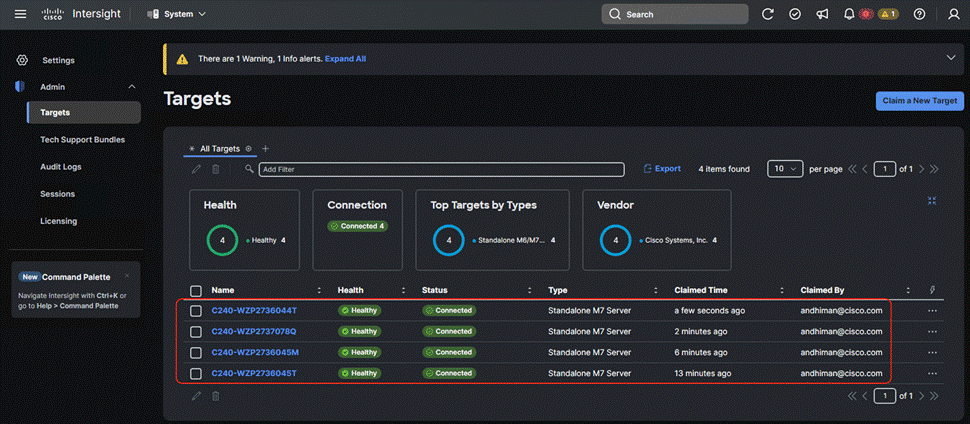Open Audit Logs in sidebar
The image size is (970, 424).
click(61, 167)
